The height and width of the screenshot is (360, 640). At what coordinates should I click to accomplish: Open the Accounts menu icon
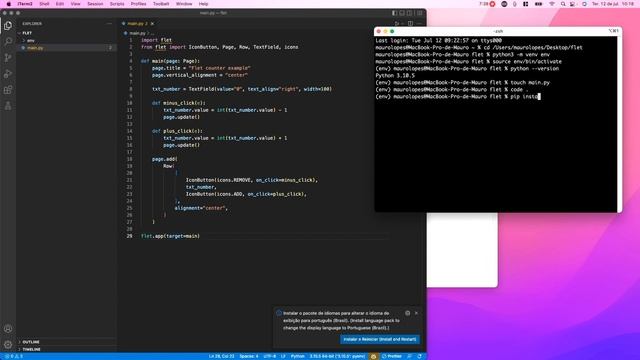coord(8,329)
